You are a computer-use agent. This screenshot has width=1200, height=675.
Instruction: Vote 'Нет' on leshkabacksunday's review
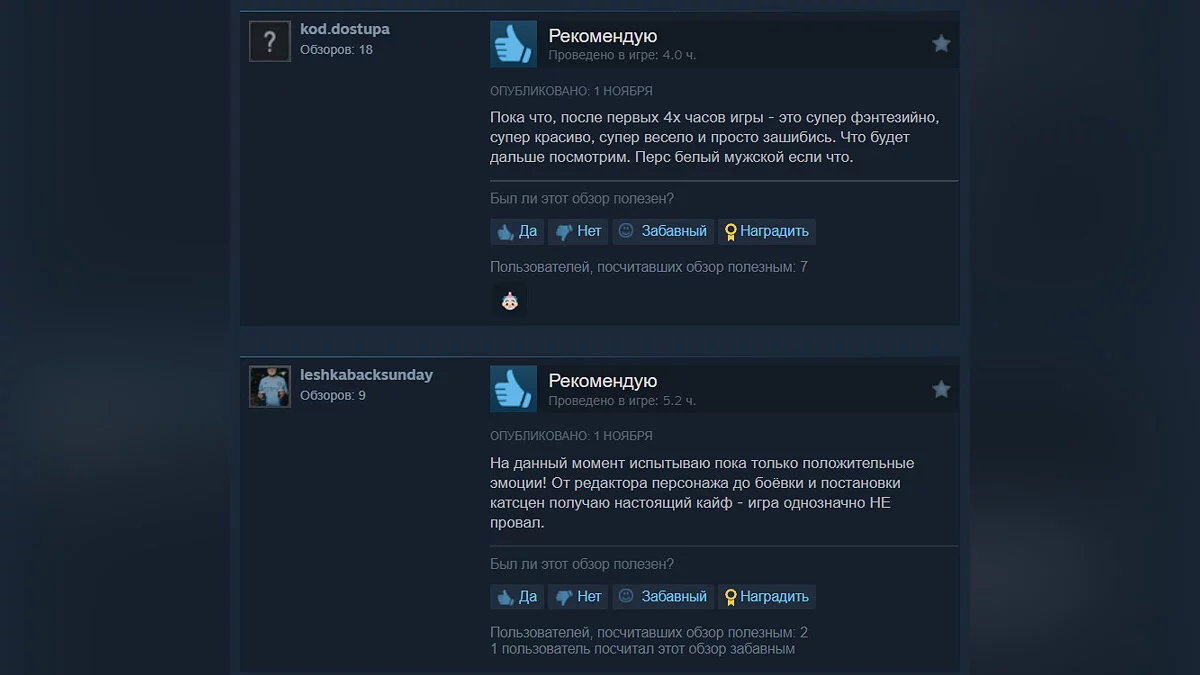[577, 597]
